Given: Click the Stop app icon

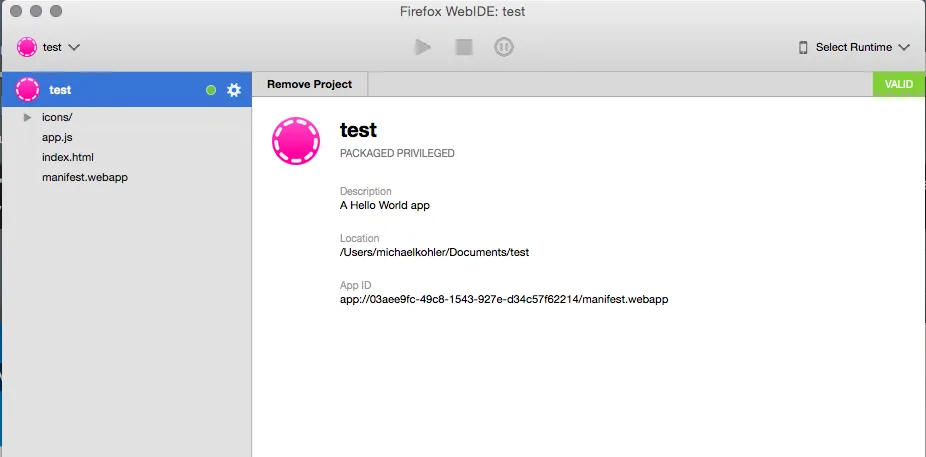Looking at the screenshot, I should (x=464, y=47).
